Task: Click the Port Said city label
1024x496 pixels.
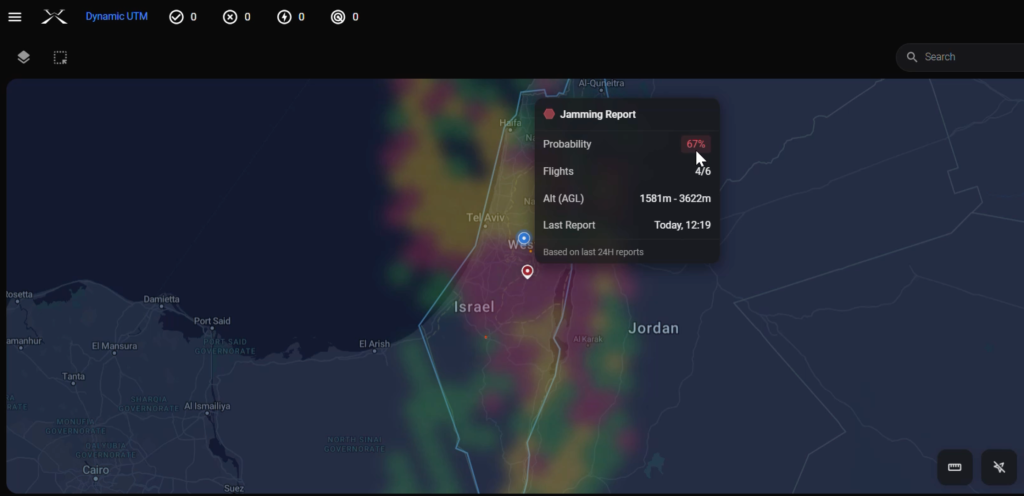Action: [212, 321]
